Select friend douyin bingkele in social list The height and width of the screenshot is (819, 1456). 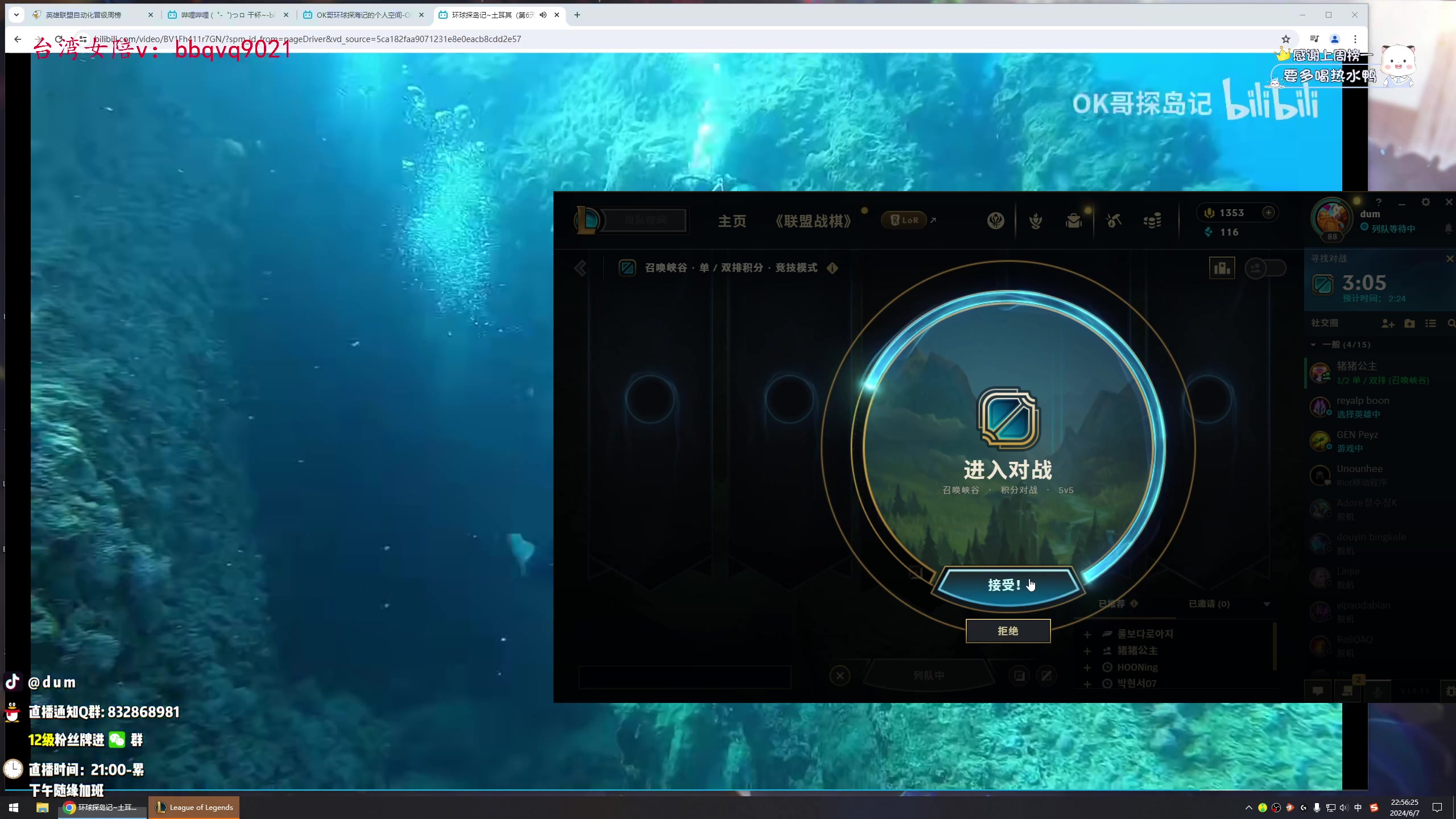tap(1381, 544)
